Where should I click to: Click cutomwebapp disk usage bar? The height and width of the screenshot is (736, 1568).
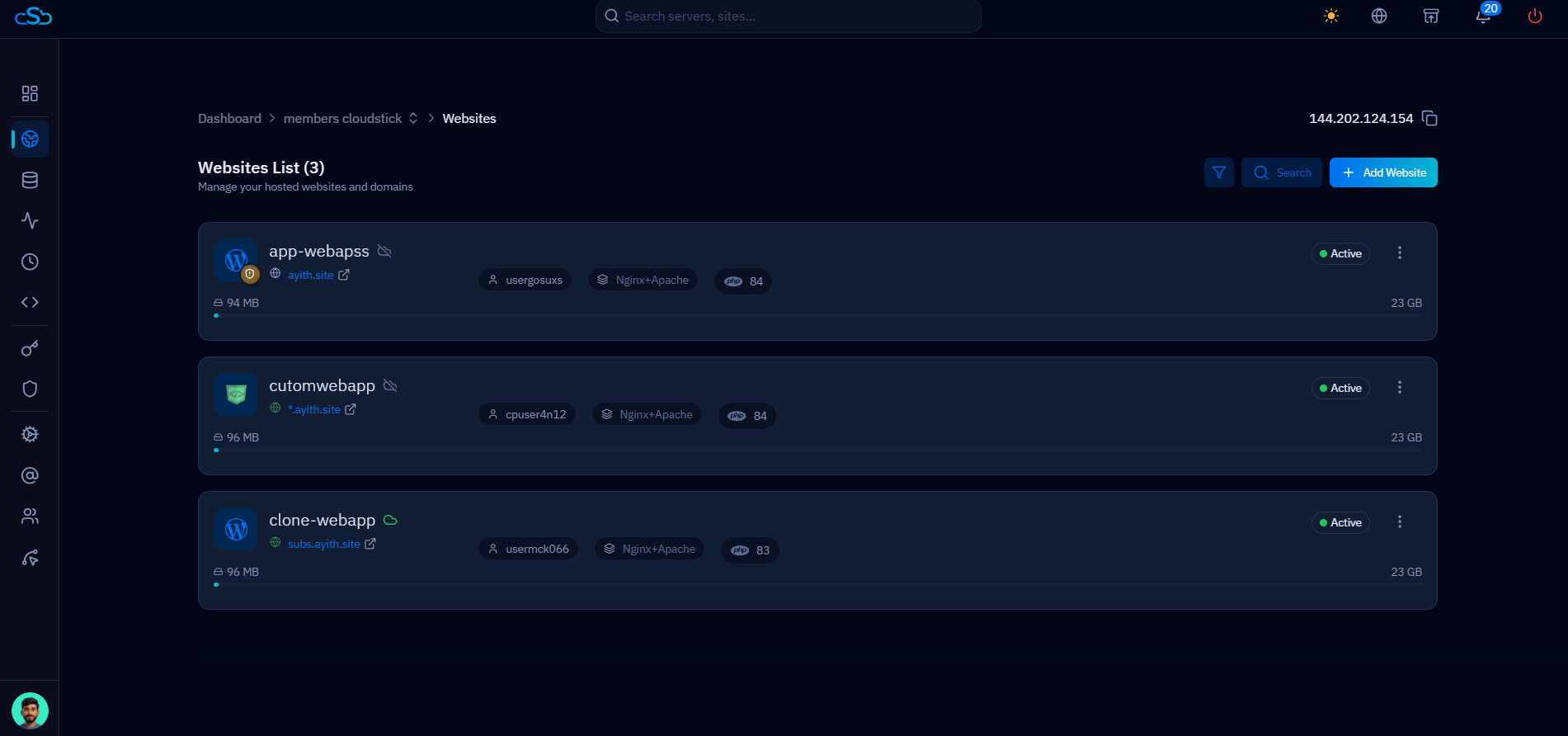(x=817, y=450)
